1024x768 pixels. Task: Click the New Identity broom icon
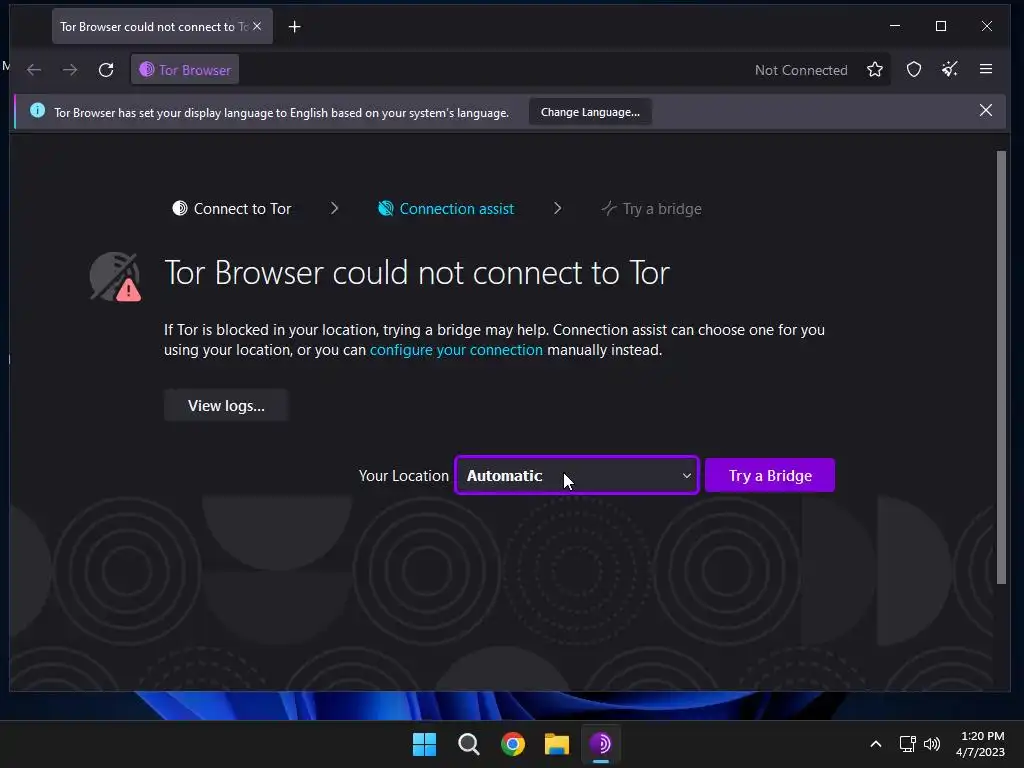[950, 69]
